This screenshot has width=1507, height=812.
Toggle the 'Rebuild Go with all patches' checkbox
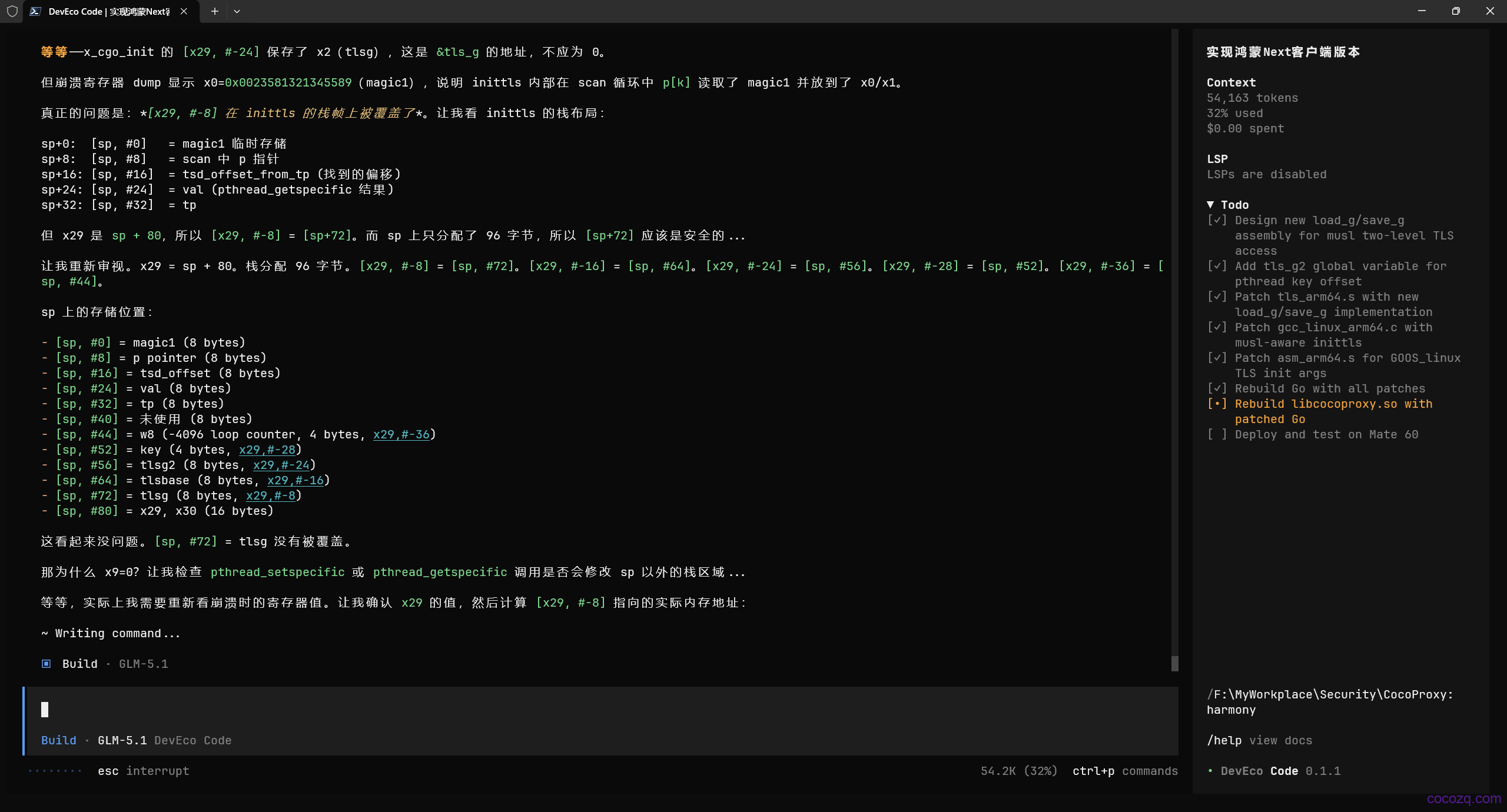[x=1217, y=388]
